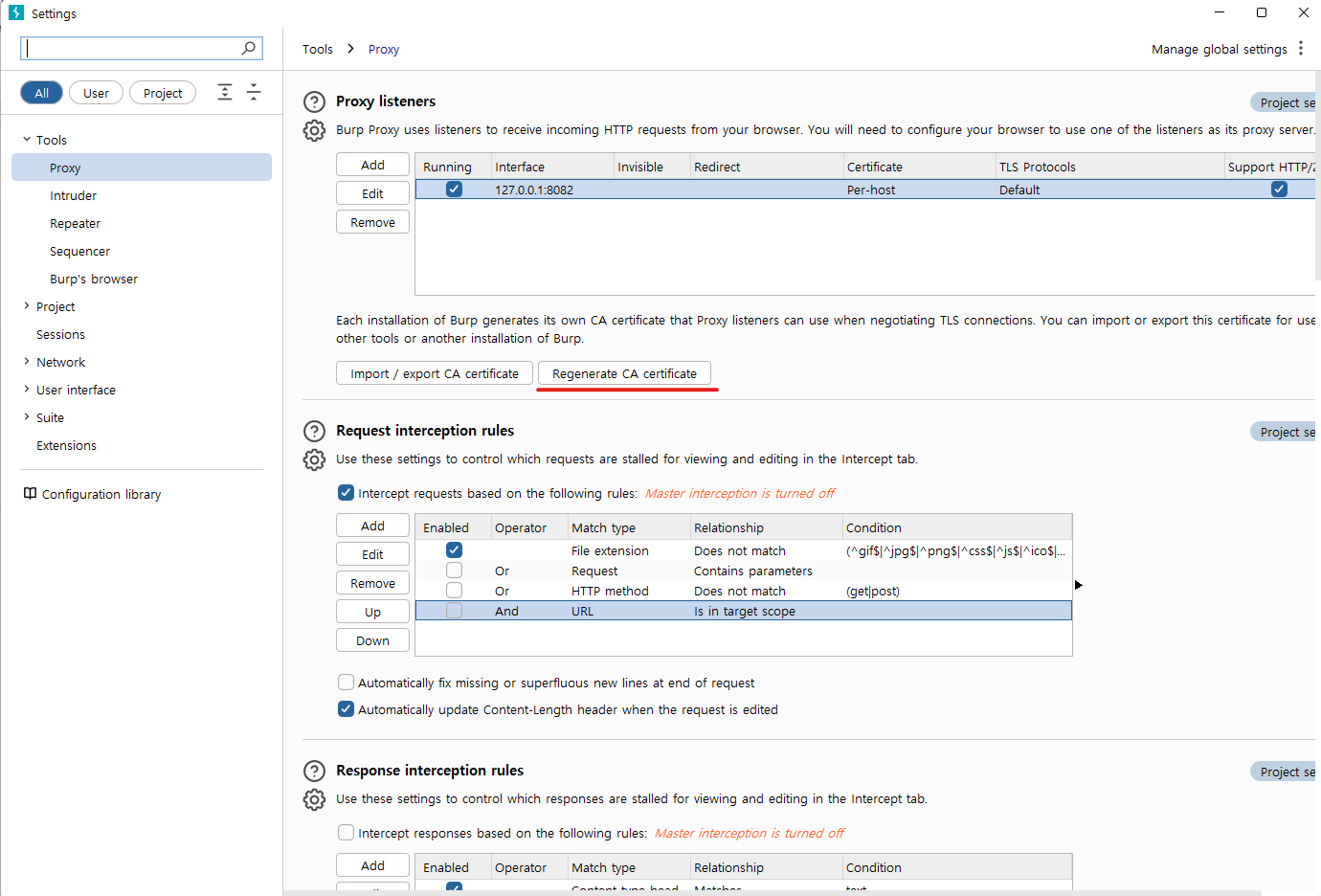Uncheck Intercept requests based on following rules
This screenshot has width=1321, height=896.
(x=347, y=493)
